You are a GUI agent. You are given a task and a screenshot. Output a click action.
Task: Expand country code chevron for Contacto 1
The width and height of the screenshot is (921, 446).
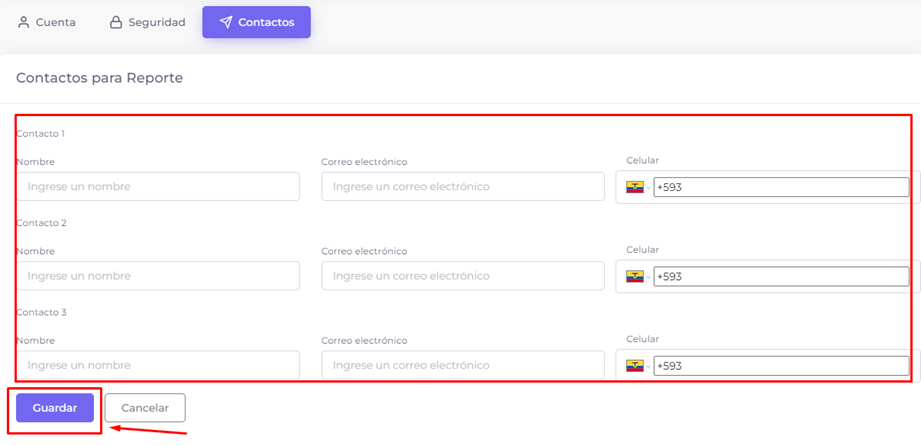point(648,188)
